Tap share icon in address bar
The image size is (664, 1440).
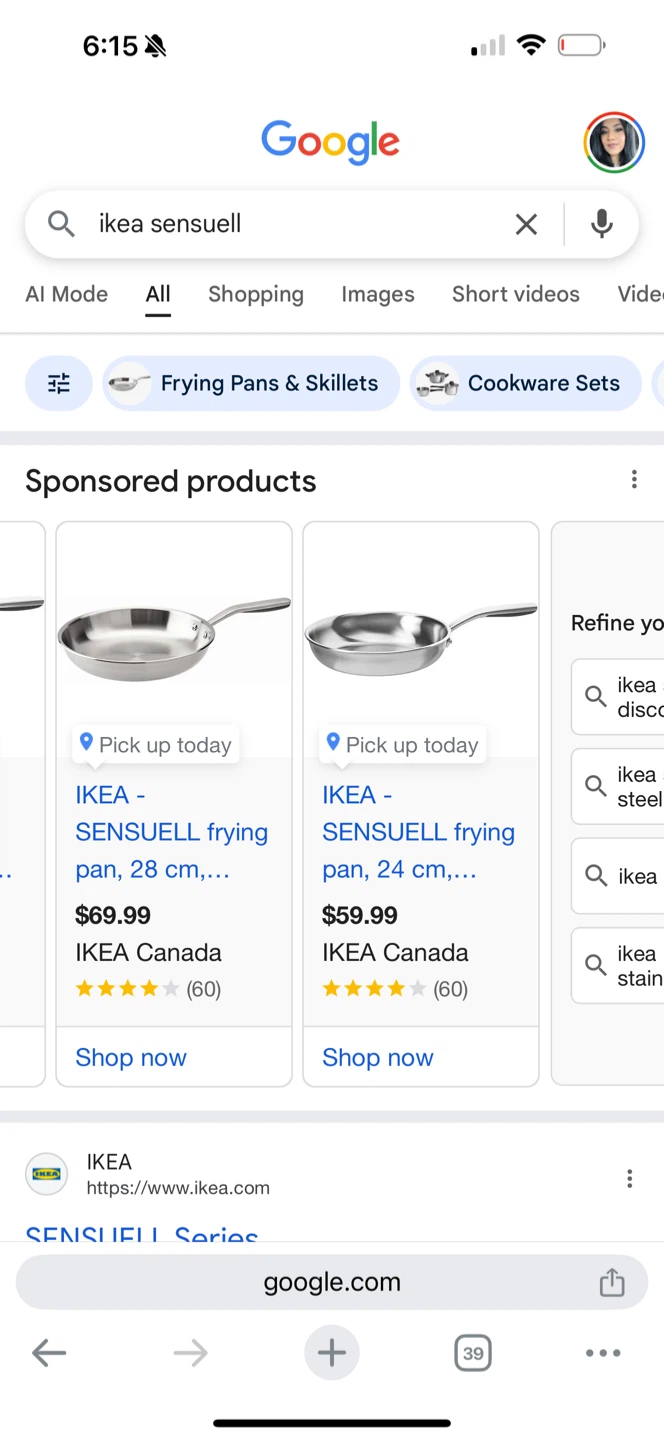(x=612, y=1282)
